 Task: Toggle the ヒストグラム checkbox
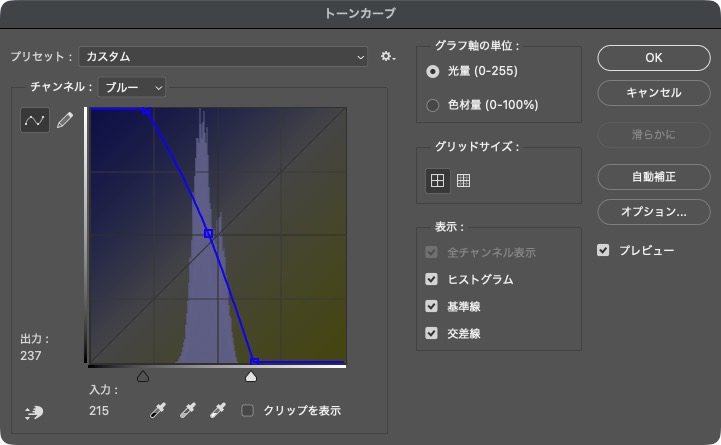431,279
